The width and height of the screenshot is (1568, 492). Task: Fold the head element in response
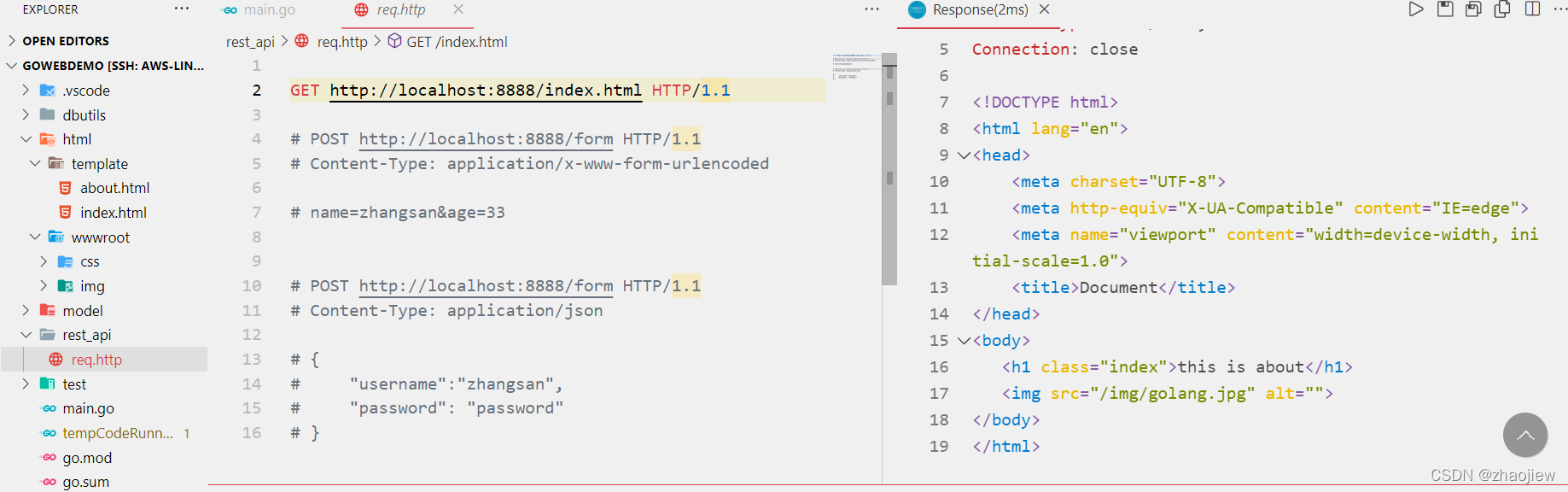(964, 155)
